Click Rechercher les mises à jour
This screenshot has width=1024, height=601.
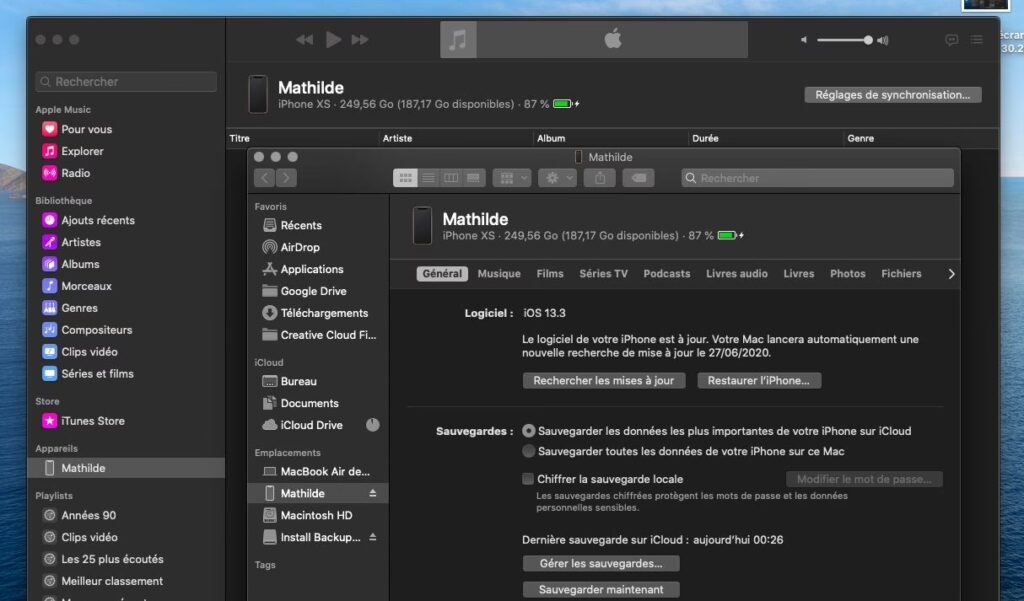coord(604,381)
